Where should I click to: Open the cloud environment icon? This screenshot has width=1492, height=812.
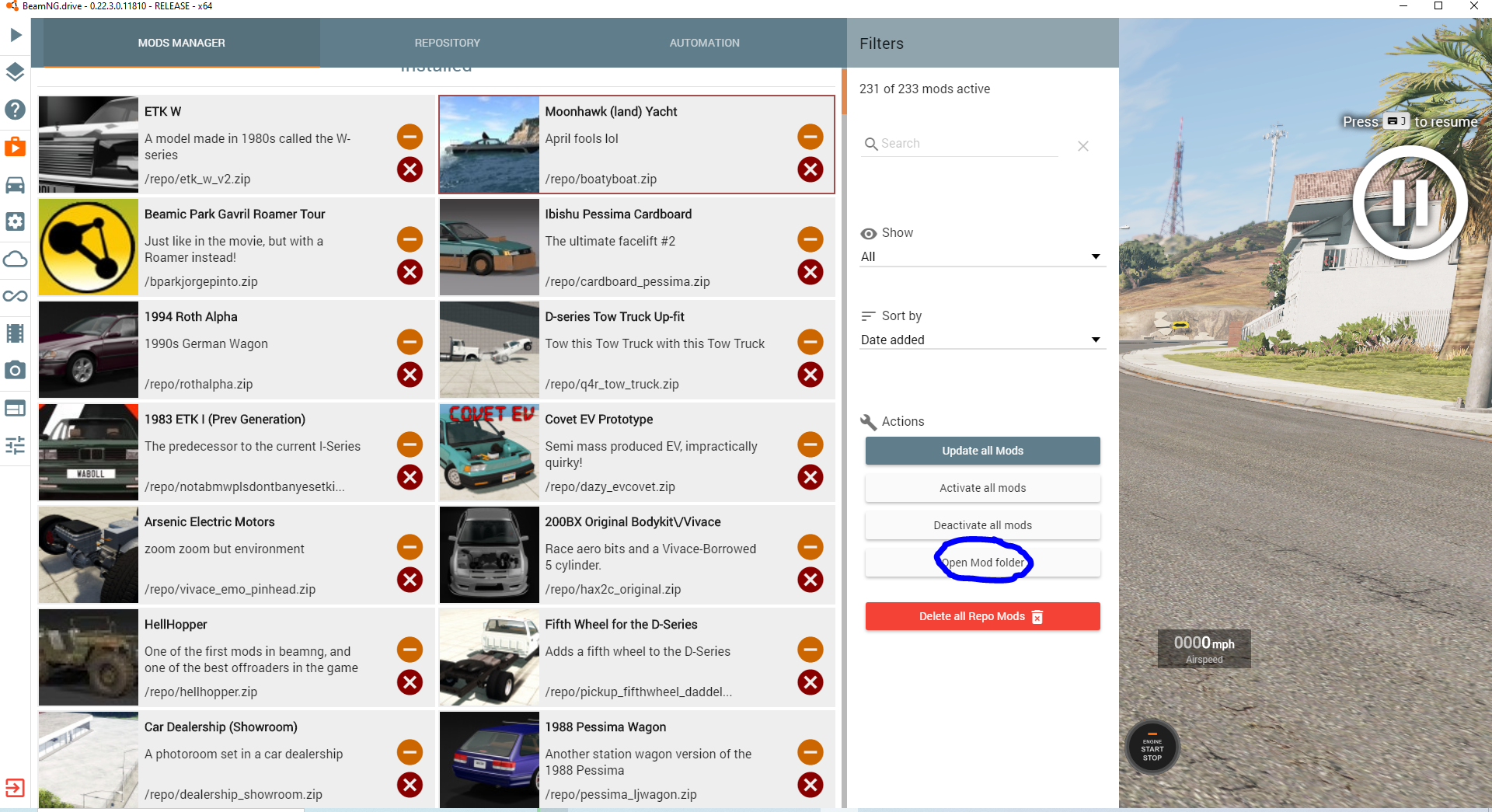tap(16, 259)
